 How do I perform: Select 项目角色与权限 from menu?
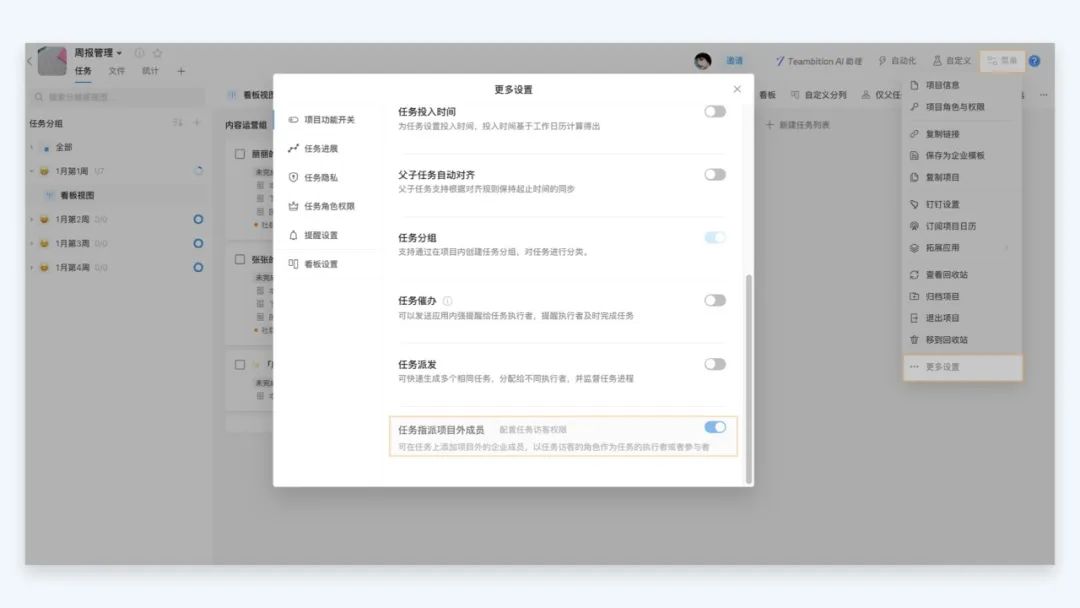962,107
